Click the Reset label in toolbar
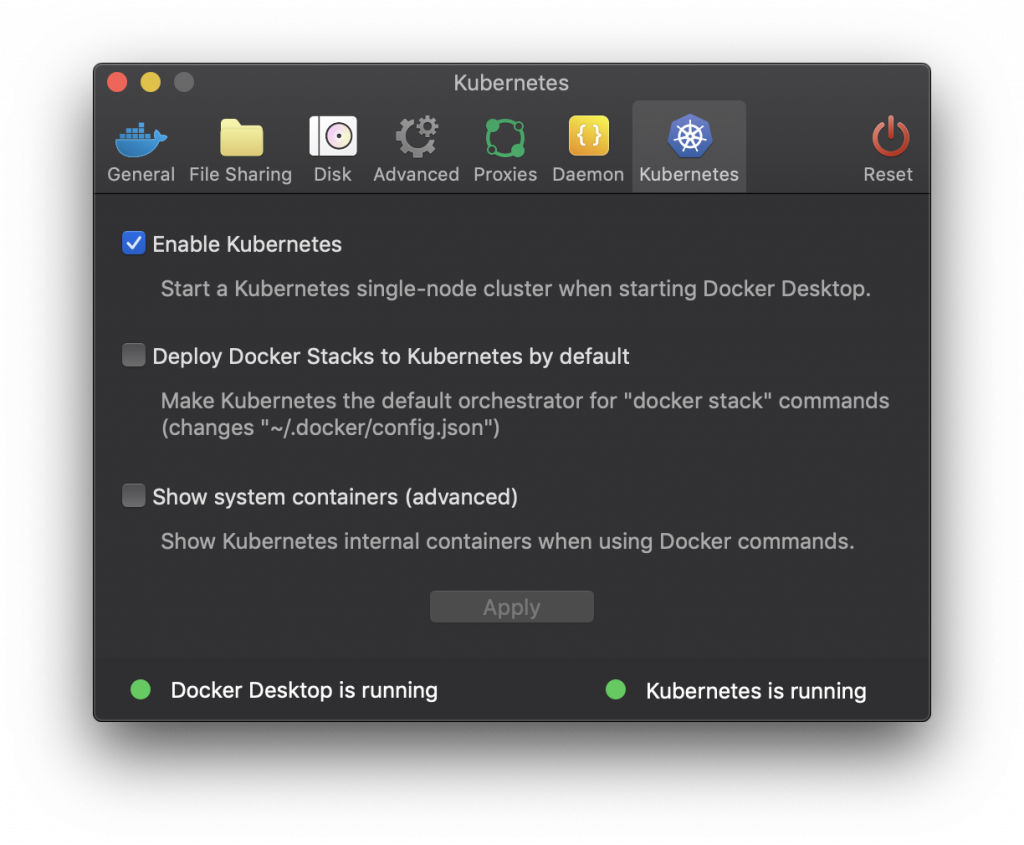Screen dimensions: 1024x845 (x=889, y=174)
